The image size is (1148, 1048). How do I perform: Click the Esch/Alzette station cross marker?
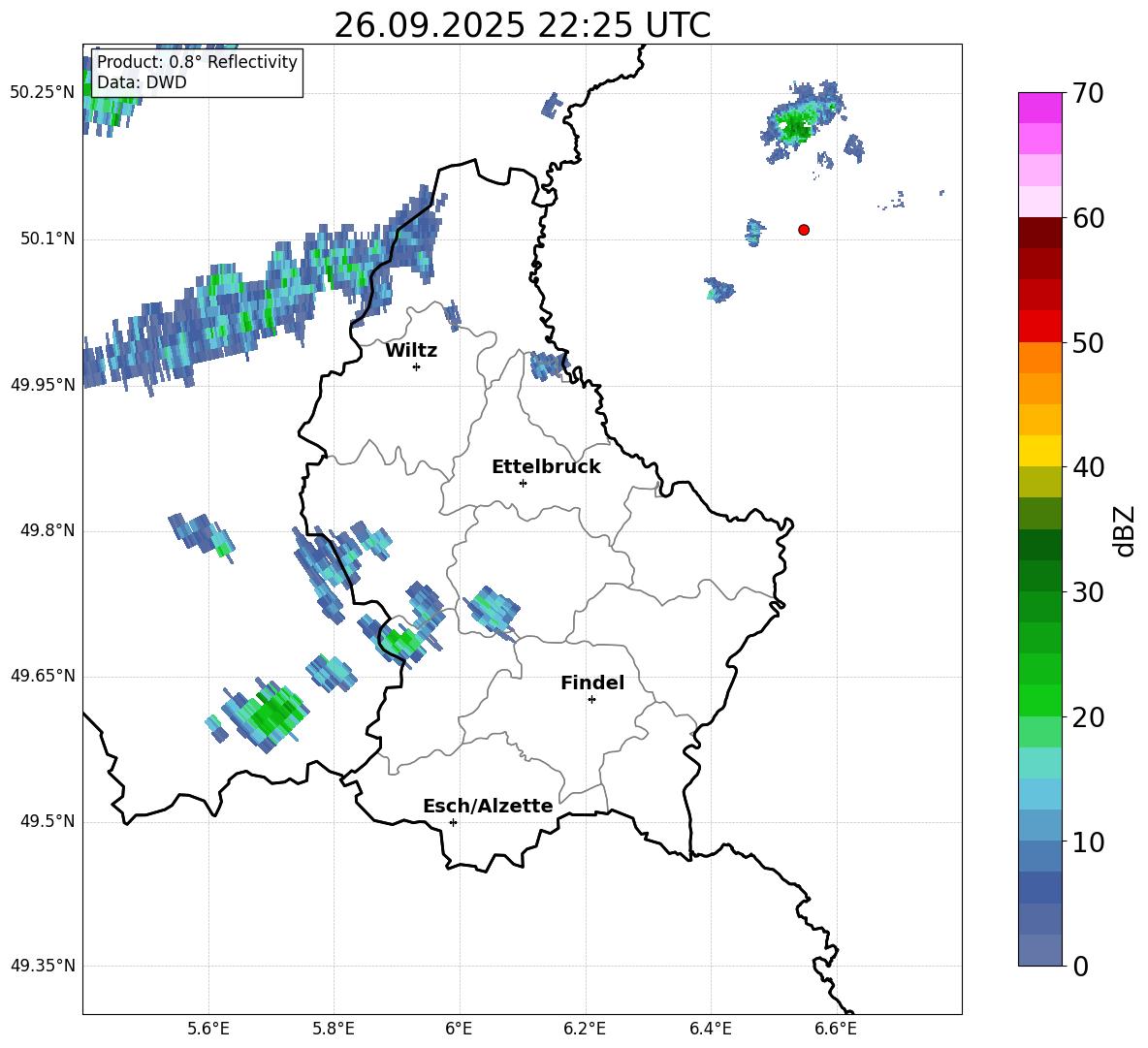453,822
